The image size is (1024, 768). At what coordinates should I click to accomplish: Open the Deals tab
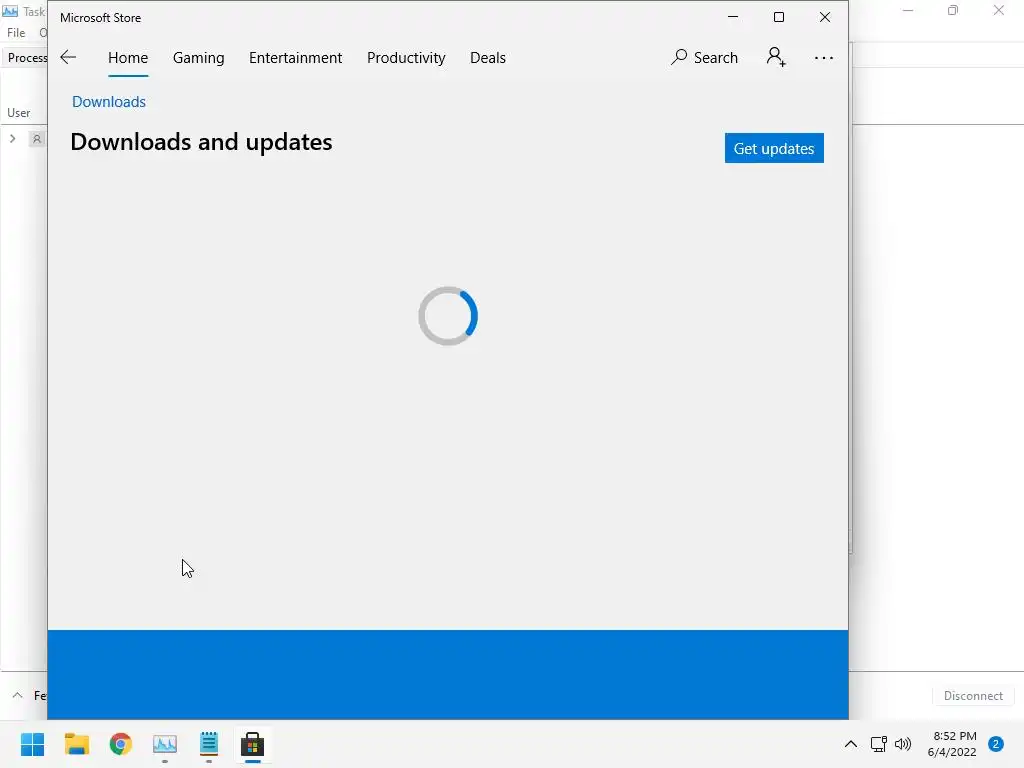pos(488,57)
